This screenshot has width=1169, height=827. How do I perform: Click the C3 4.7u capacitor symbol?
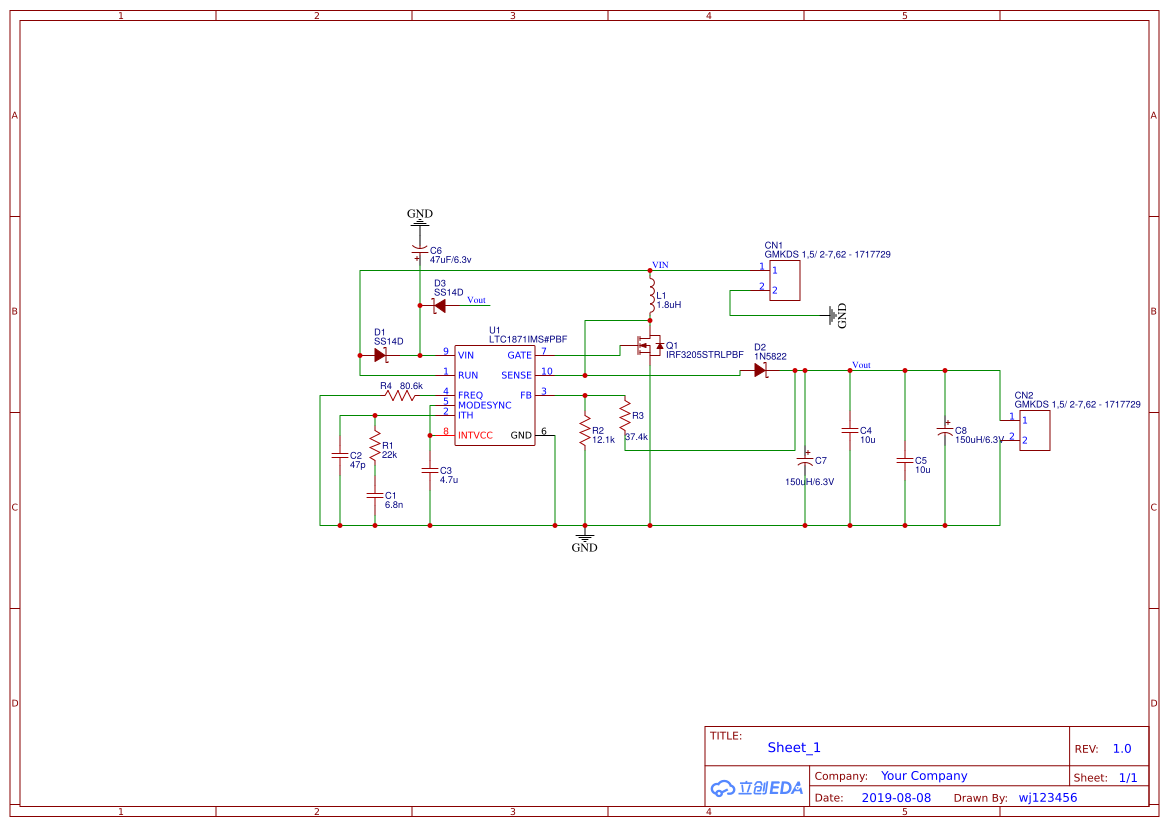(430, 470)
